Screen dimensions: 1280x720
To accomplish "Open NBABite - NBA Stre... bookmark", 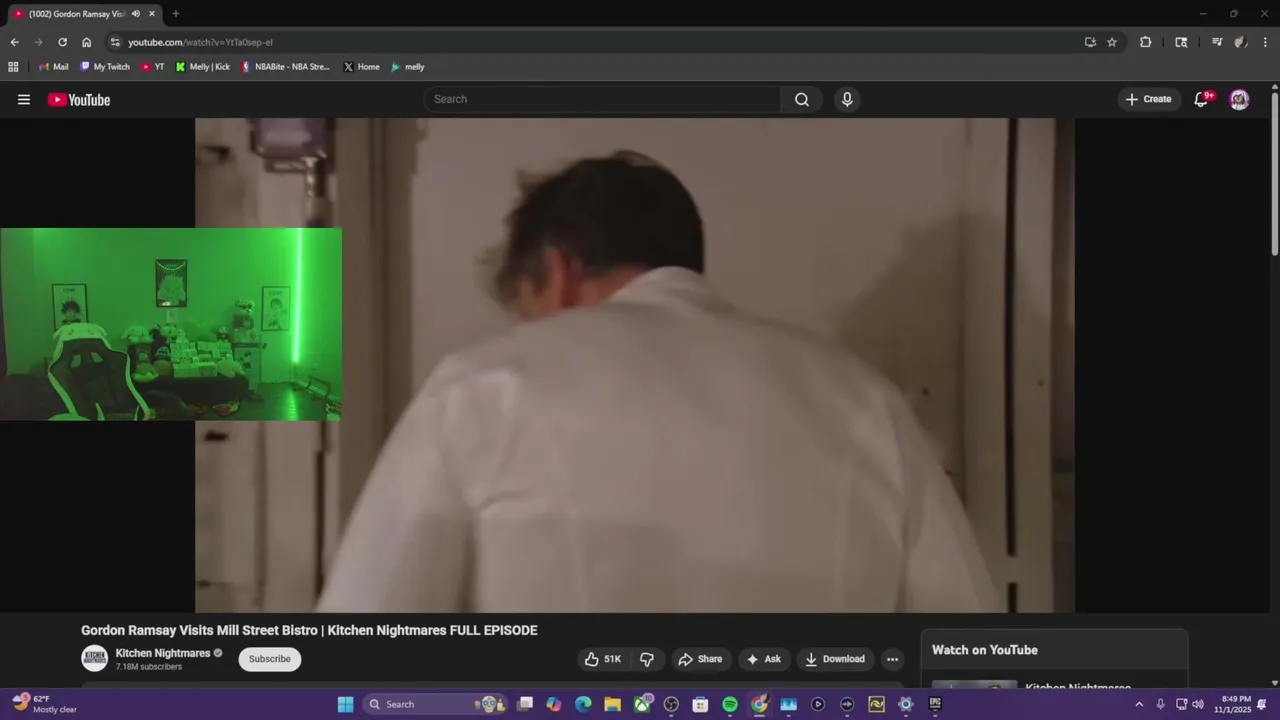I will [285, 67].
